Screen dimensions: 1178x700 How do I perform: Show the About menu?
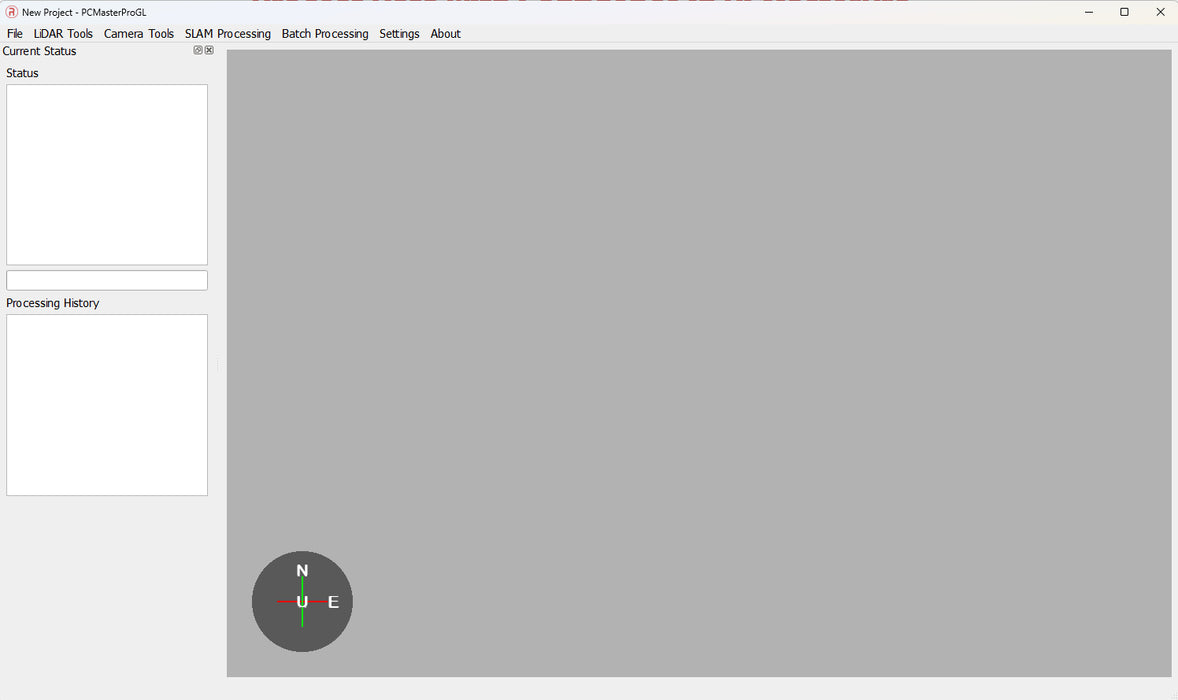click(x=445, y=34)
